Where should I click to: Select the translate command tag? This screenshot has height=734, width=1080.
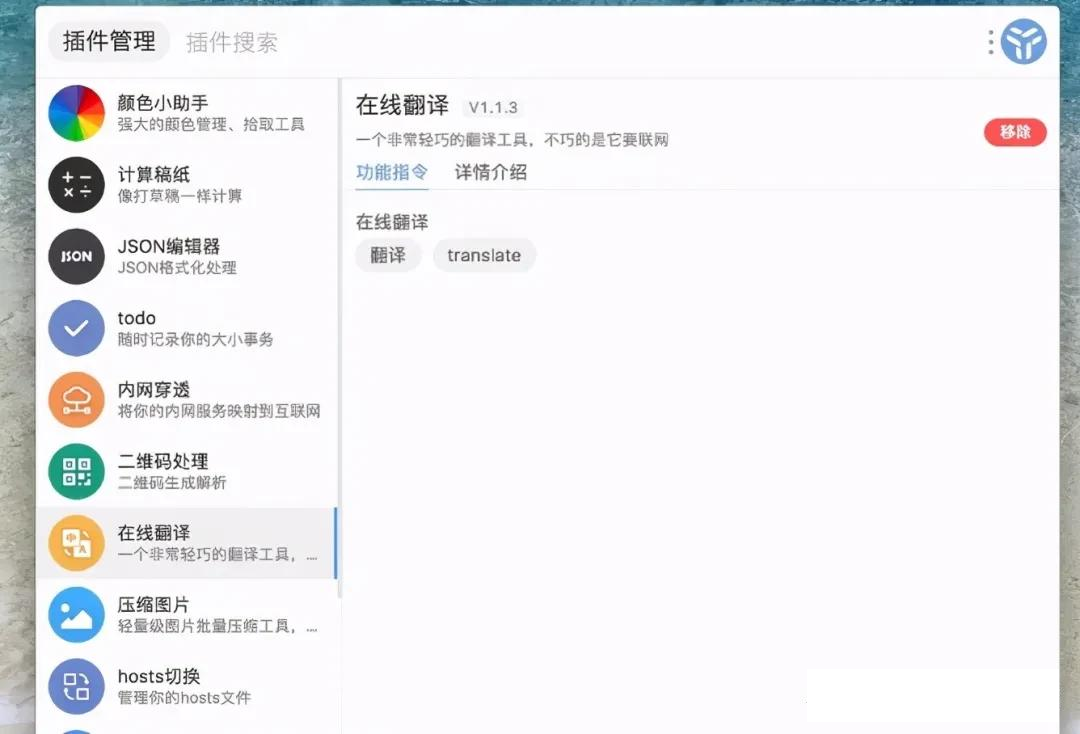[484, 255]
